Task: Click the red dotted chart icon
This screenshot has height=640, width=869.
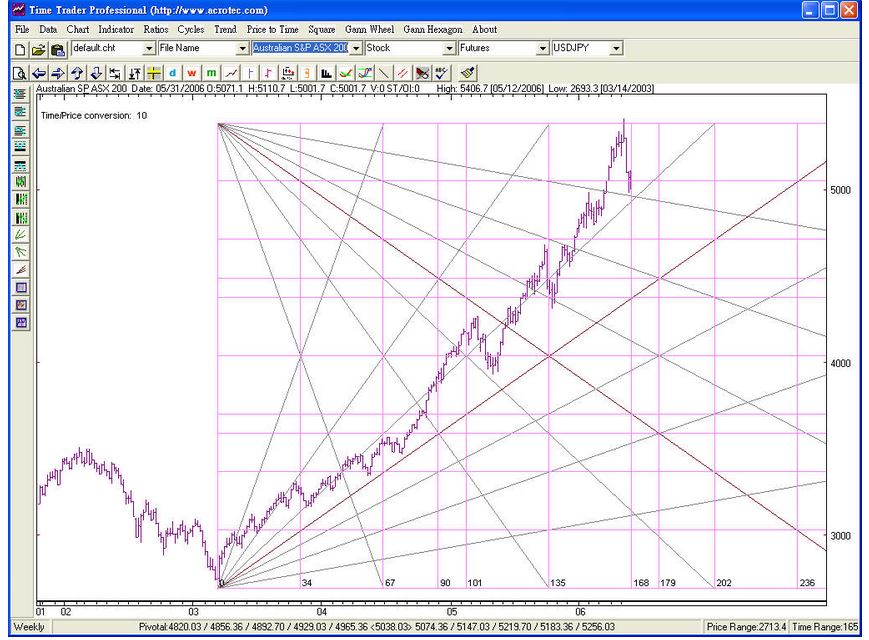Action: tap(288, 73)
